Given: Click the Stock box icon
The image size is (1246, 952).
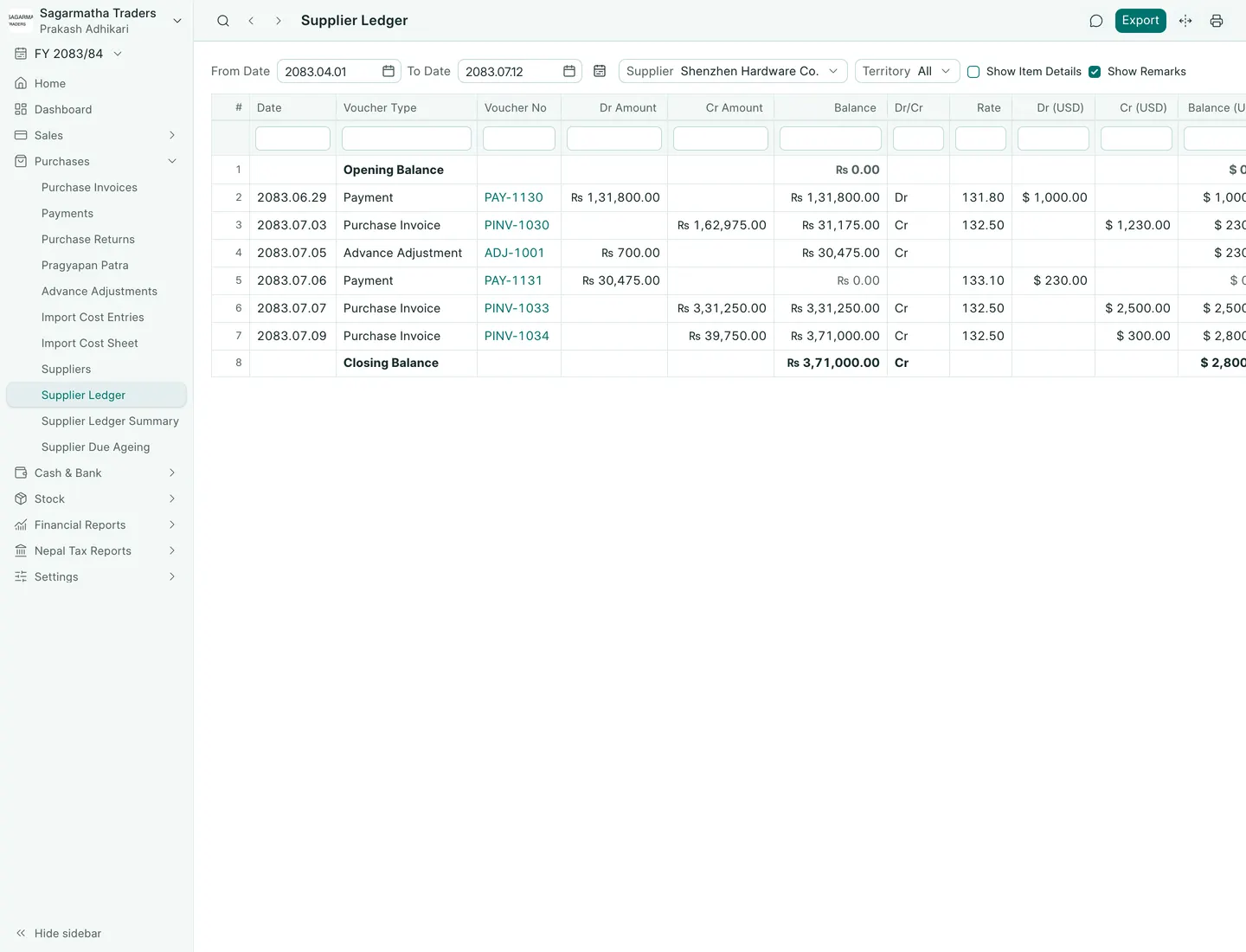Looking at the screenshot, I should coord(21,499).
